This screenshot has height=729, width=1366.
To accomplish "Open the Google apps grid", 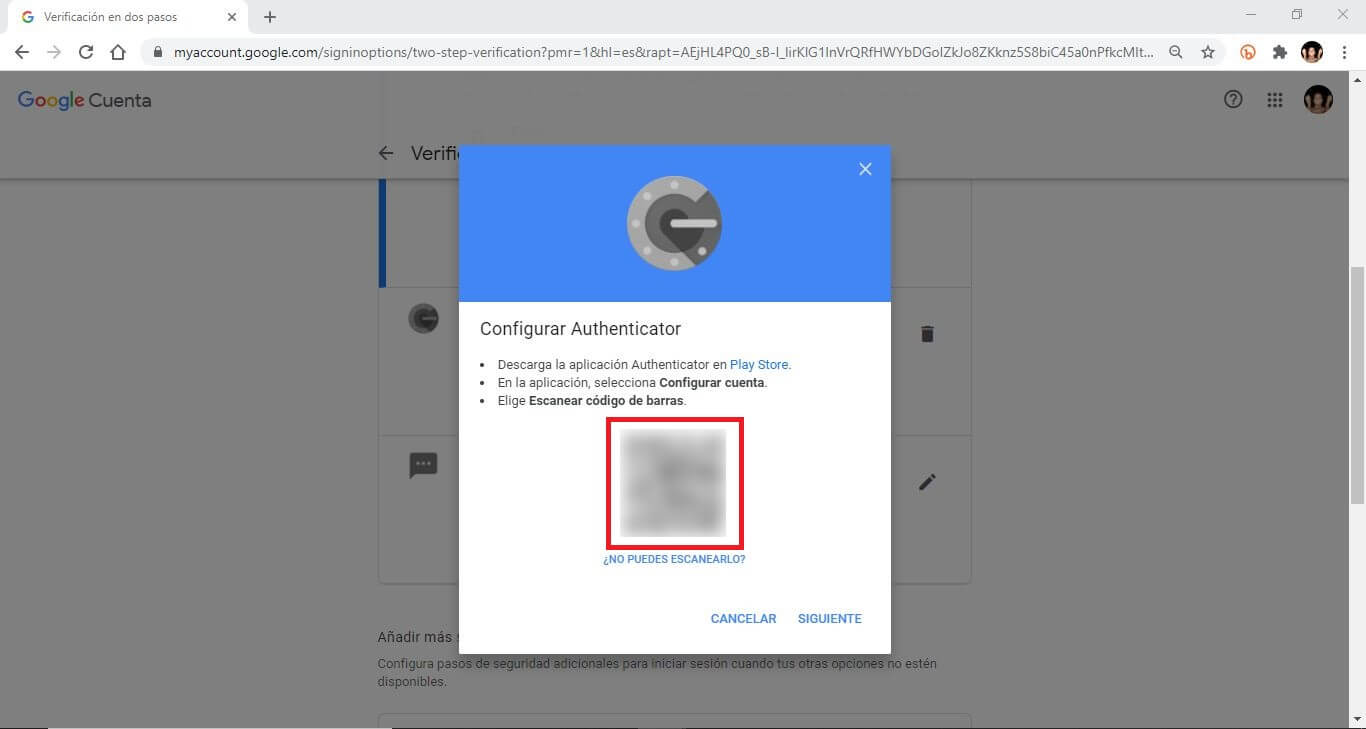I will [1275, 99].
